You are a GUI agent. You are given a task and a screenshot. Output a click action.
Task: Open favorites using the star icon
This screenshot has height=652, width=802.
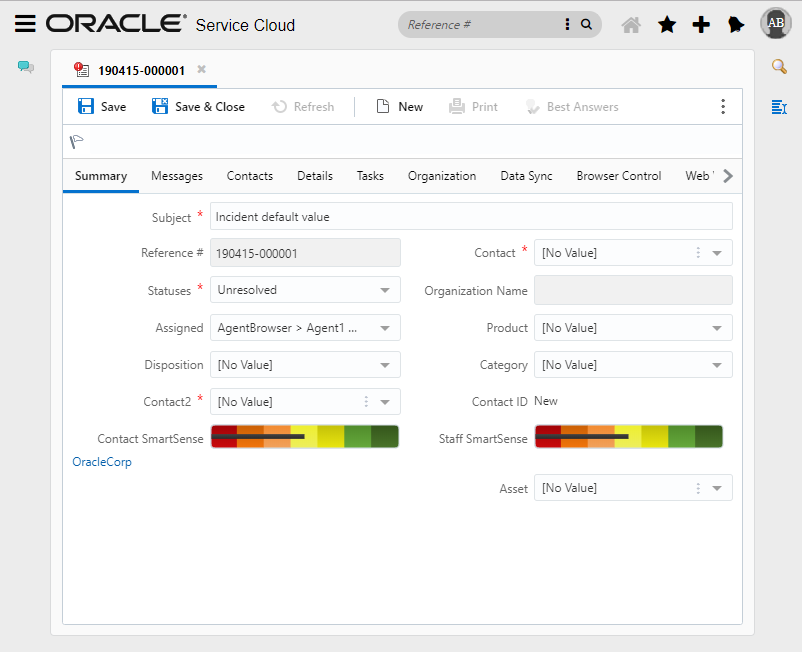click(x=666, y=24)
